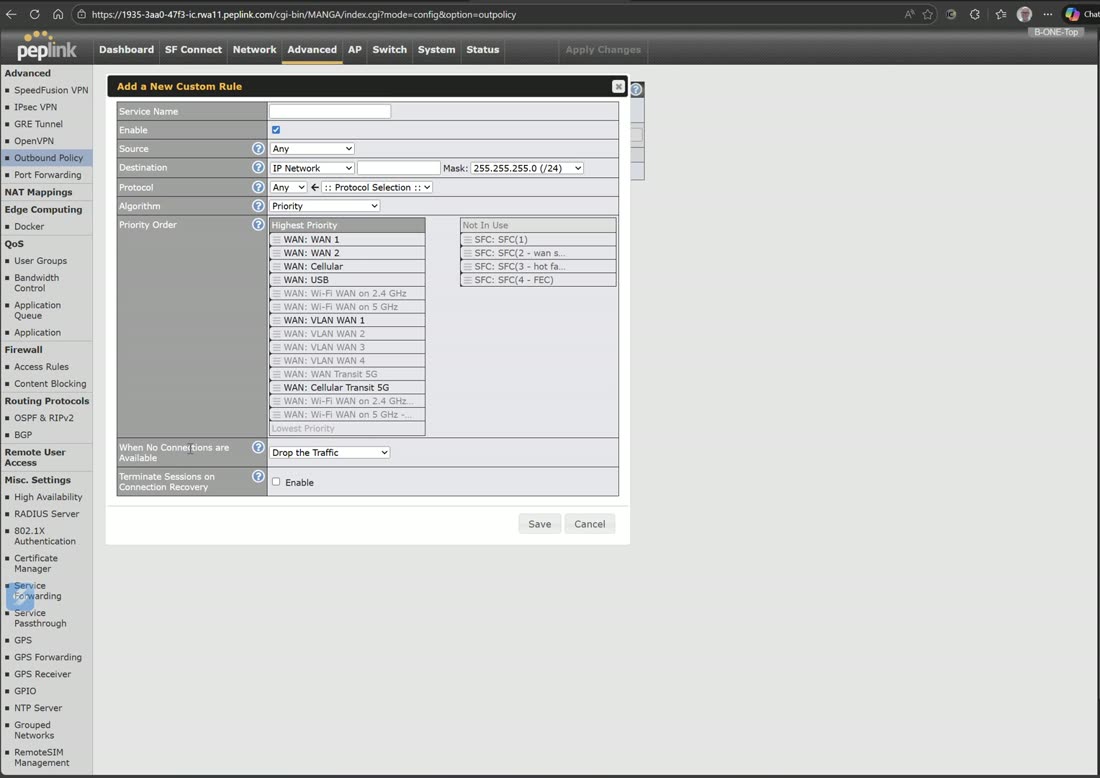This screenshot has height=778, width=1100.
Task: Click browser home icon
Action: (x=58, y=14)
